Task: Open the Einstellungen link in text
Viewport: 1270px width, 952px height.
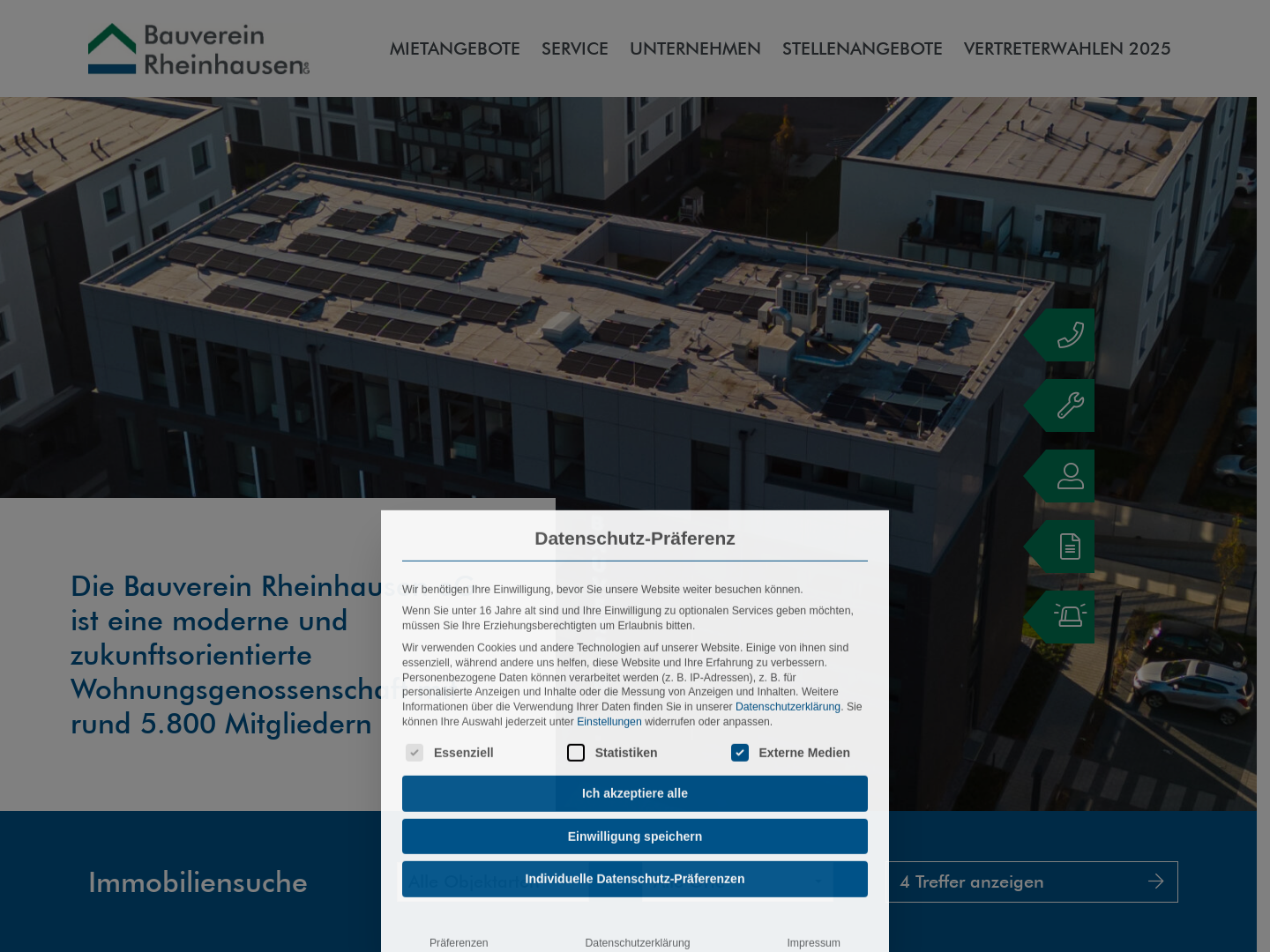Action: [x=609, y=722]
